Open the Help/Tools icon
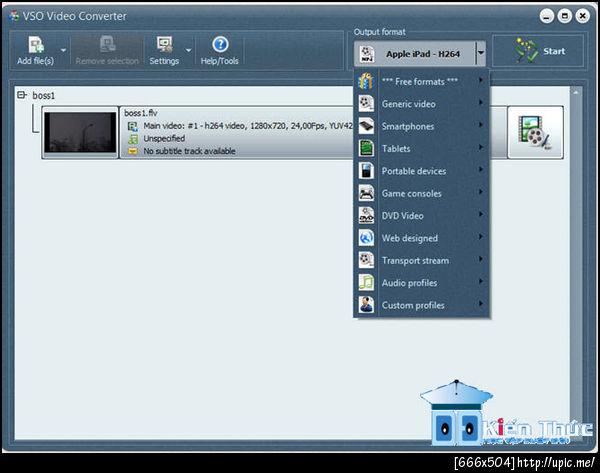This screenshot has height=473, width=600. coord(220,44)
